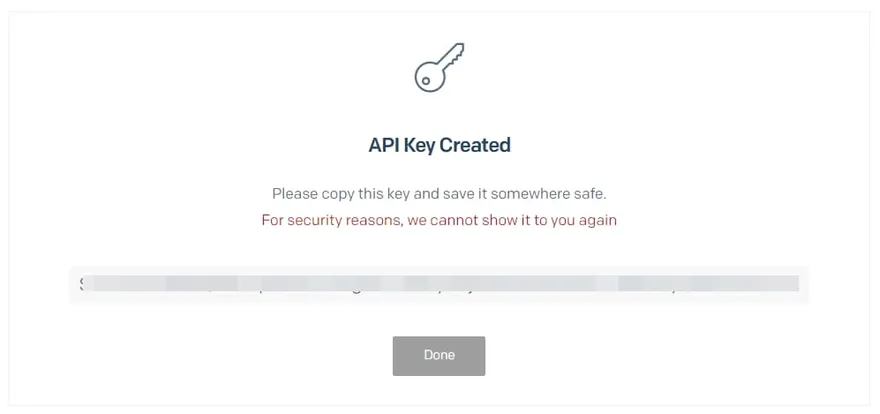Click the word Created in the heading
Screen dimensions: 880x414
pyautogui.click(x=475, y=145)
